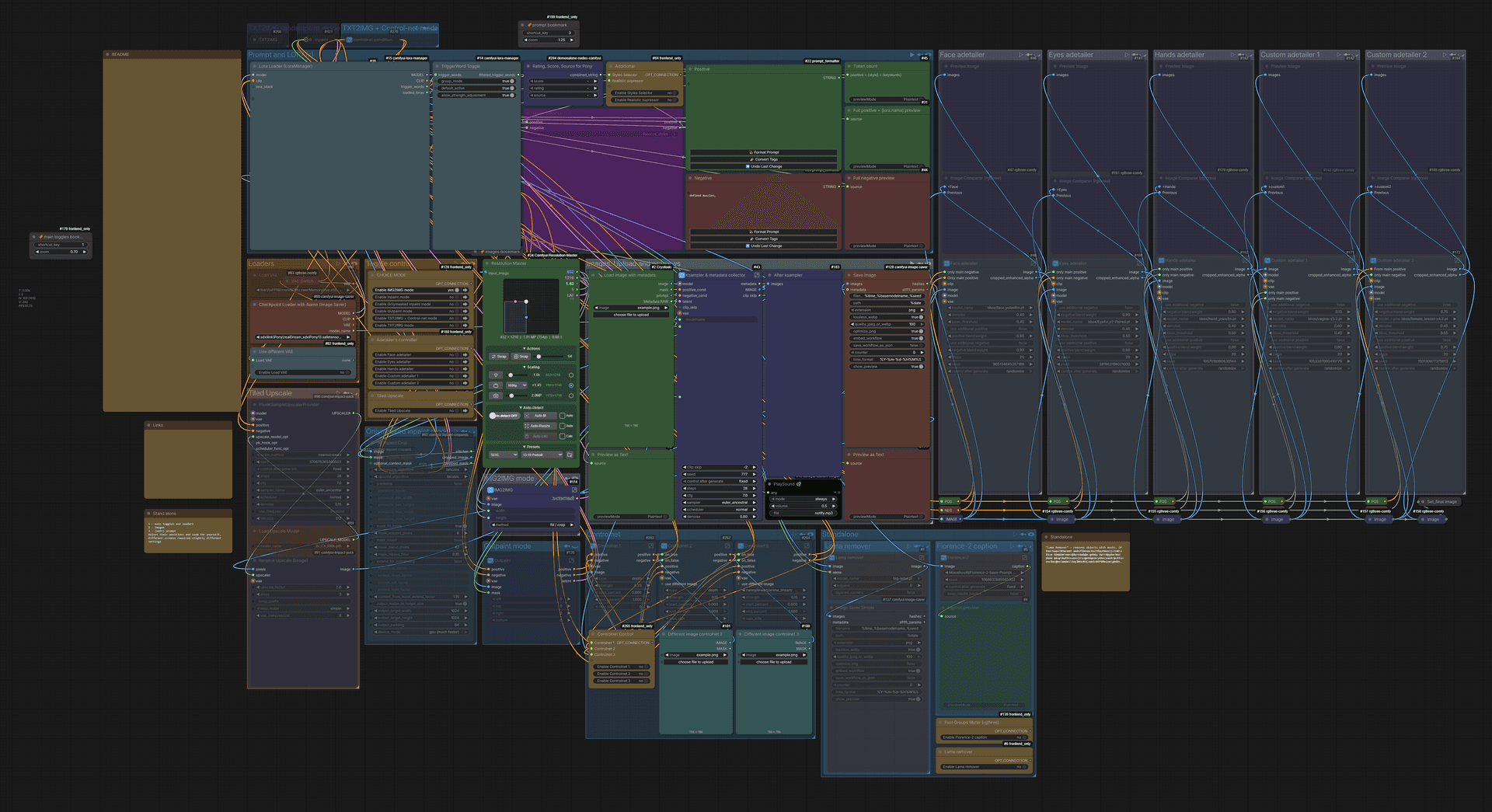
Task: Adjust the 1.0x scale factor slider
Action: (517, 375)
